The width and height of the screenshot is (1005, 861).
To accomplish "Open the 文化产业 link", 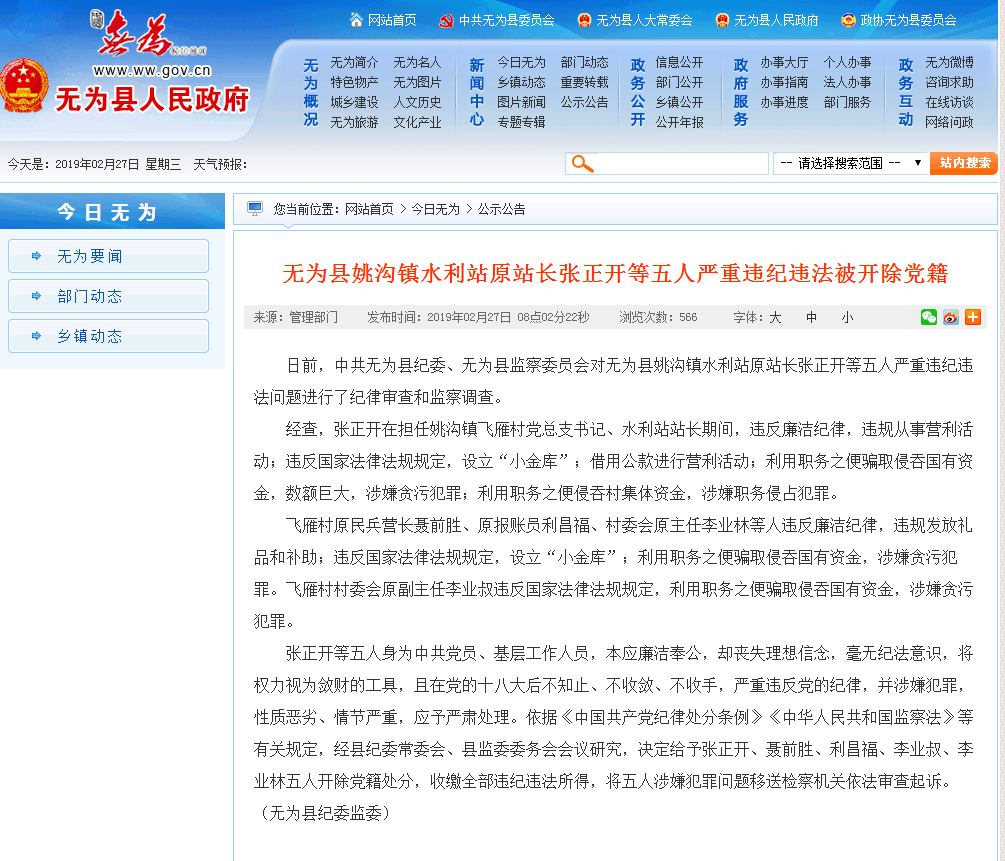I will click(417, 122).
